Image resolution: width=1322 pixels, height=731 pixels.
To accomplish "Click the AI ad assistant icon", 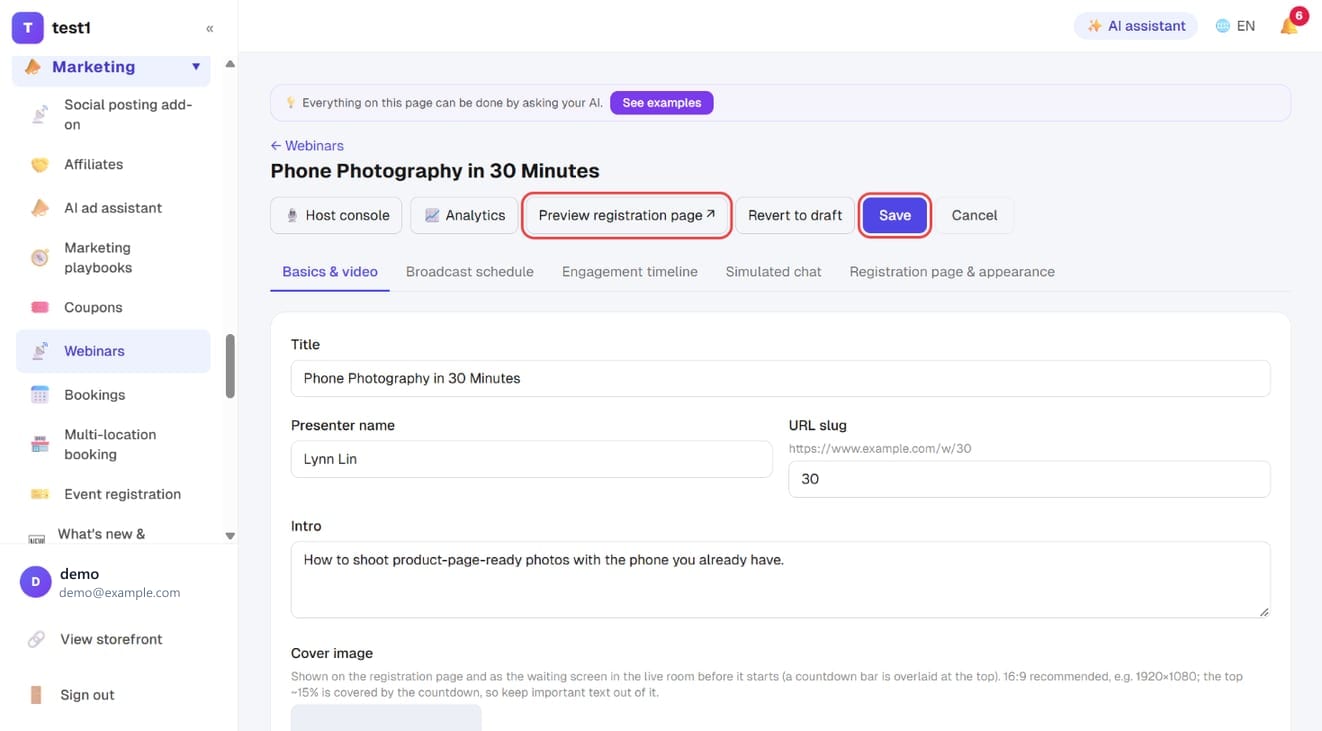I will pos(40,208).
